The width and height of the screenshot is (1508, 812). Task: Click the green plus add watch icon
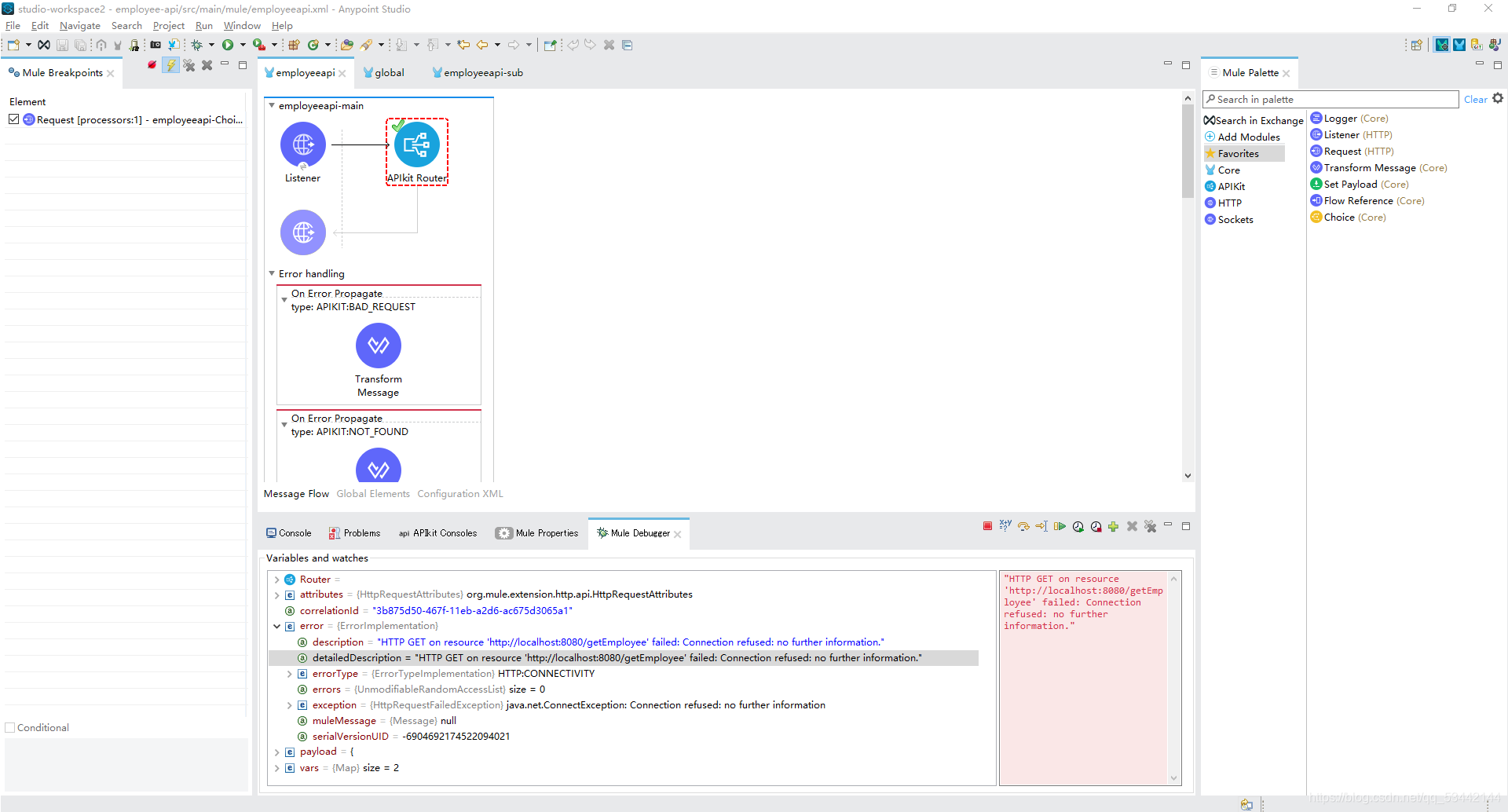[x=1113, y=526]
